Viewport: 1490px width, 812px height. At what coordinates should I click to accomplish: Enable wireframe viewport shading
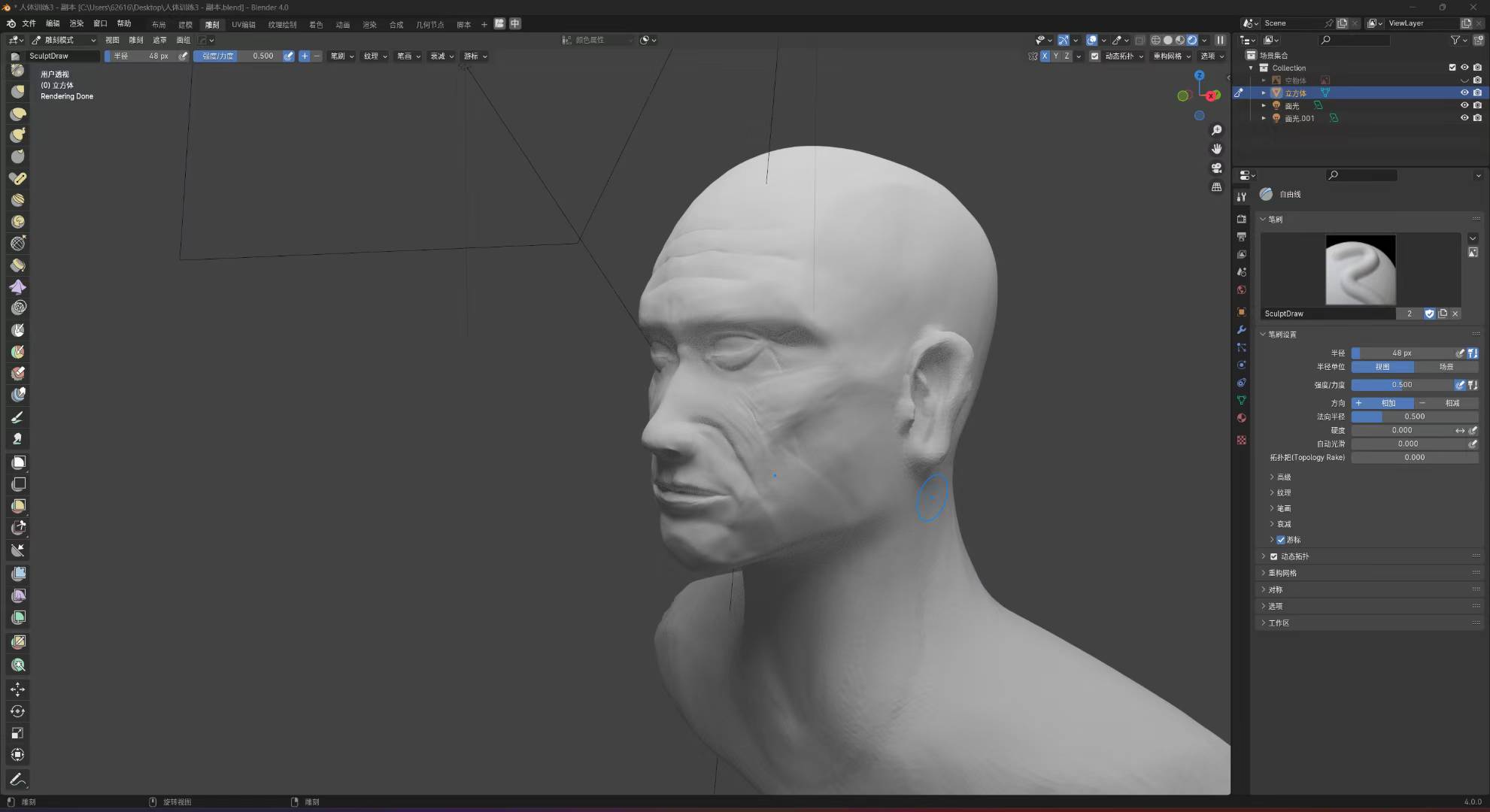pyautogui.click(x=1156, y=40)
